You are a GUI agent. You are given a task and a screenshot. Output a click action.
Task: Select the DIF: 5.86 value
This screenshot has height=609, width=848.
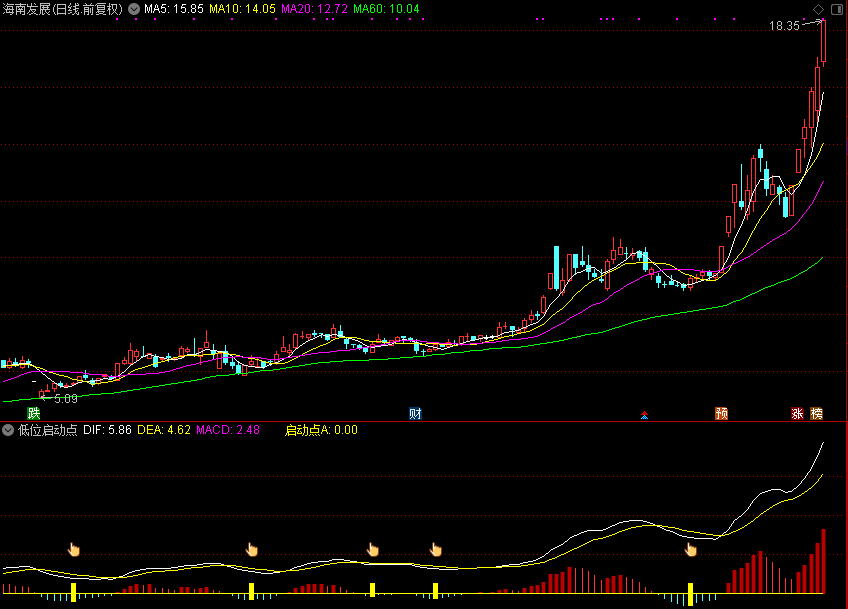(107, 431)
